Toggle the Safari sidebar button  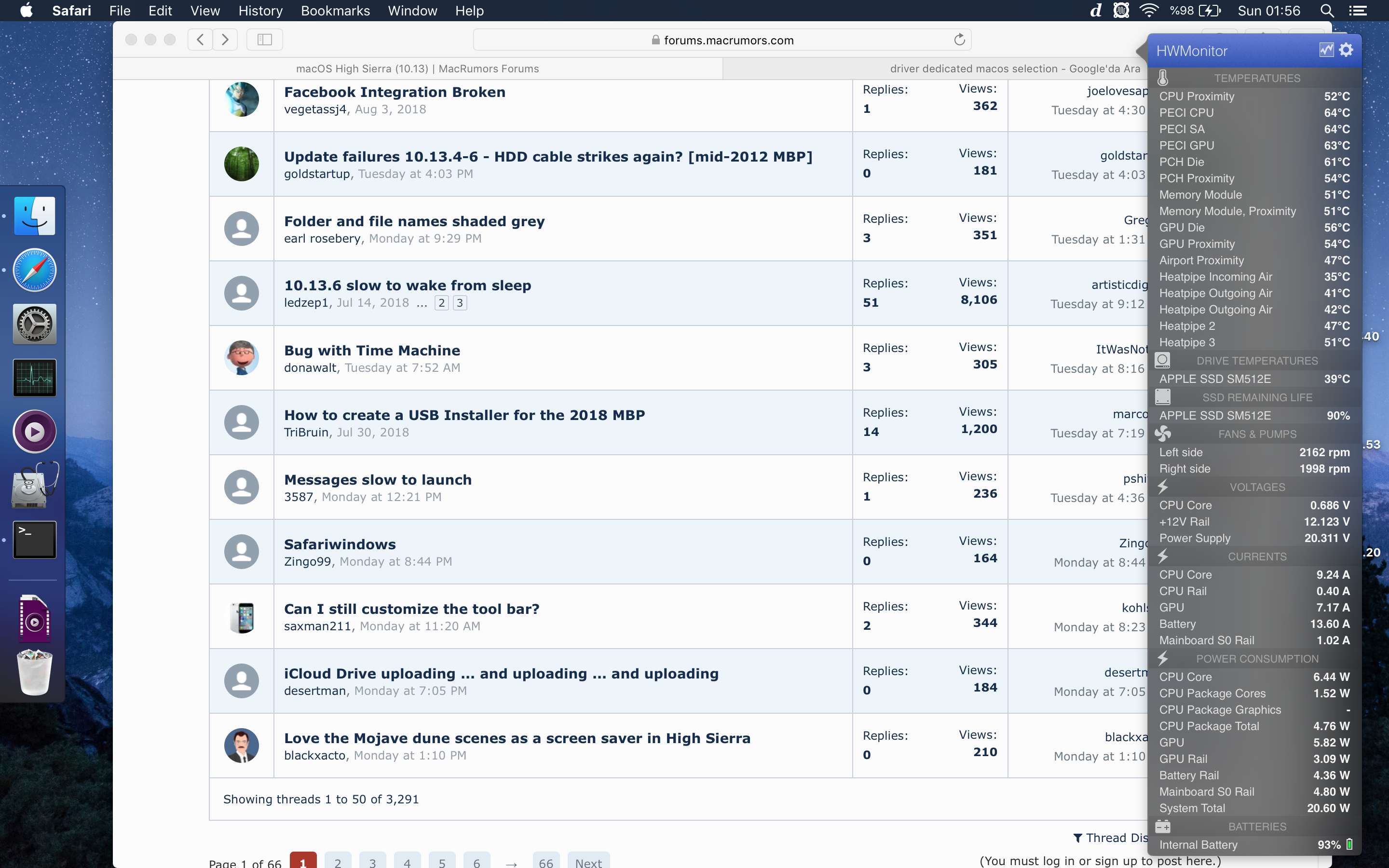[x=265, y=40]
